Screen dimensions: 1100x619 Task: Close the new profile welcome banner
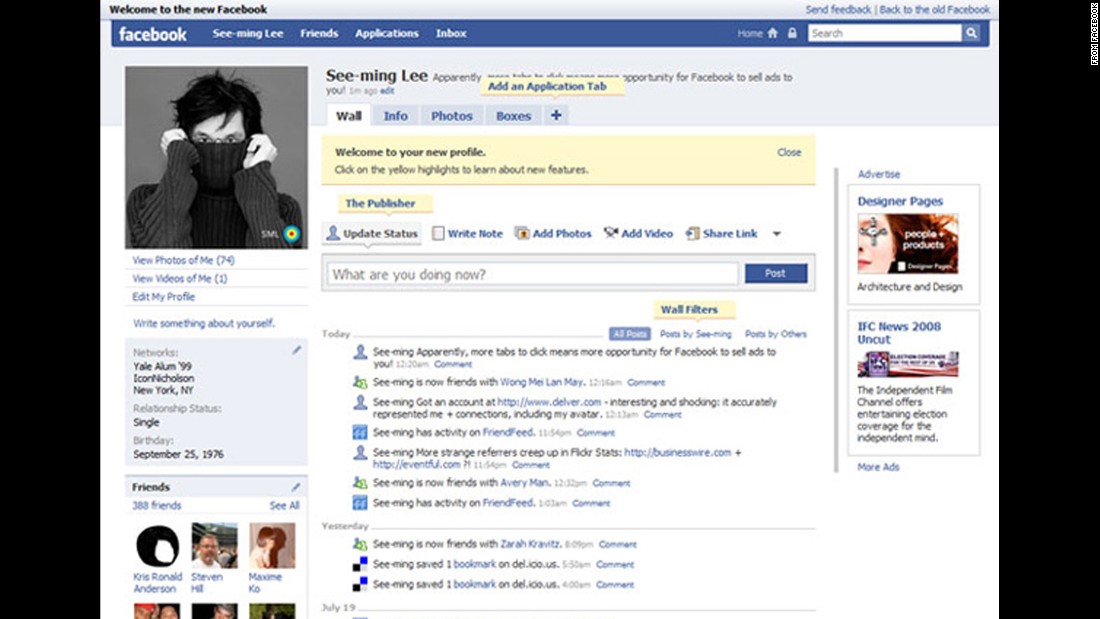[789, 152]
